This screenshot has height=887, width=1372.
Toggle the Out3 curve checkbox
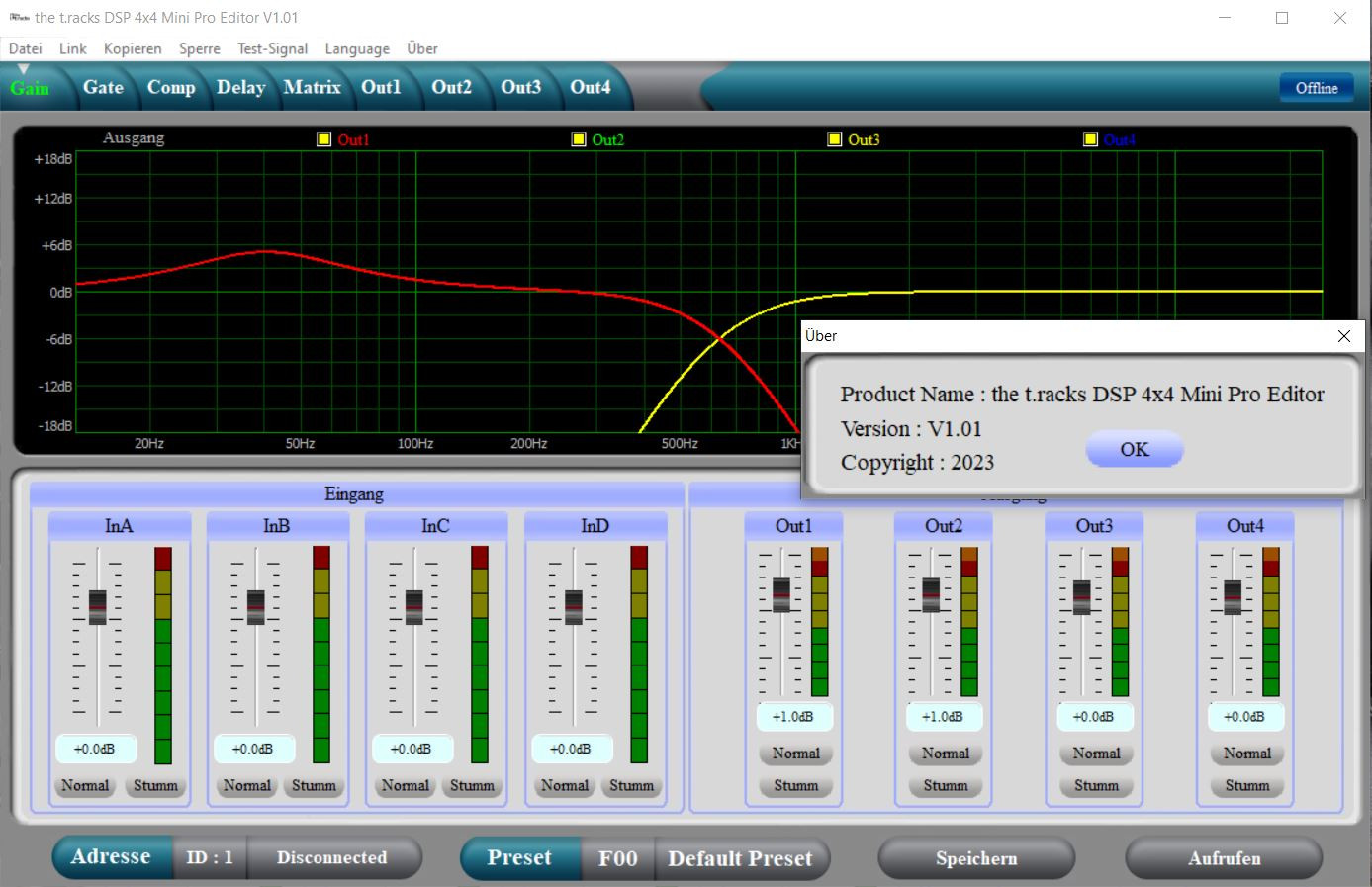[834, 139]
